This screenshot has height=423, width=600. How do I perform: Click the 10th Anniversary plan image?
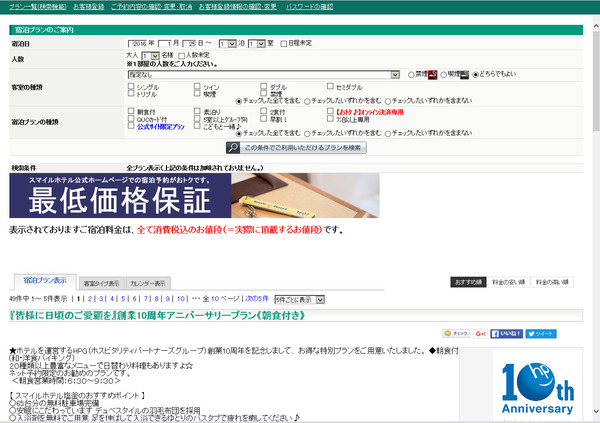[538, 387]
